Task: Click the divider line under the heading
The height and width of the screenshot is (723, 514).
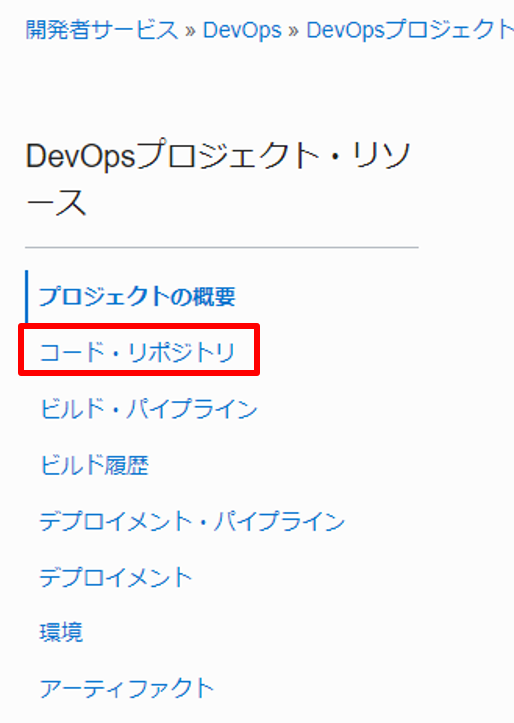Action: coord(222,248)
